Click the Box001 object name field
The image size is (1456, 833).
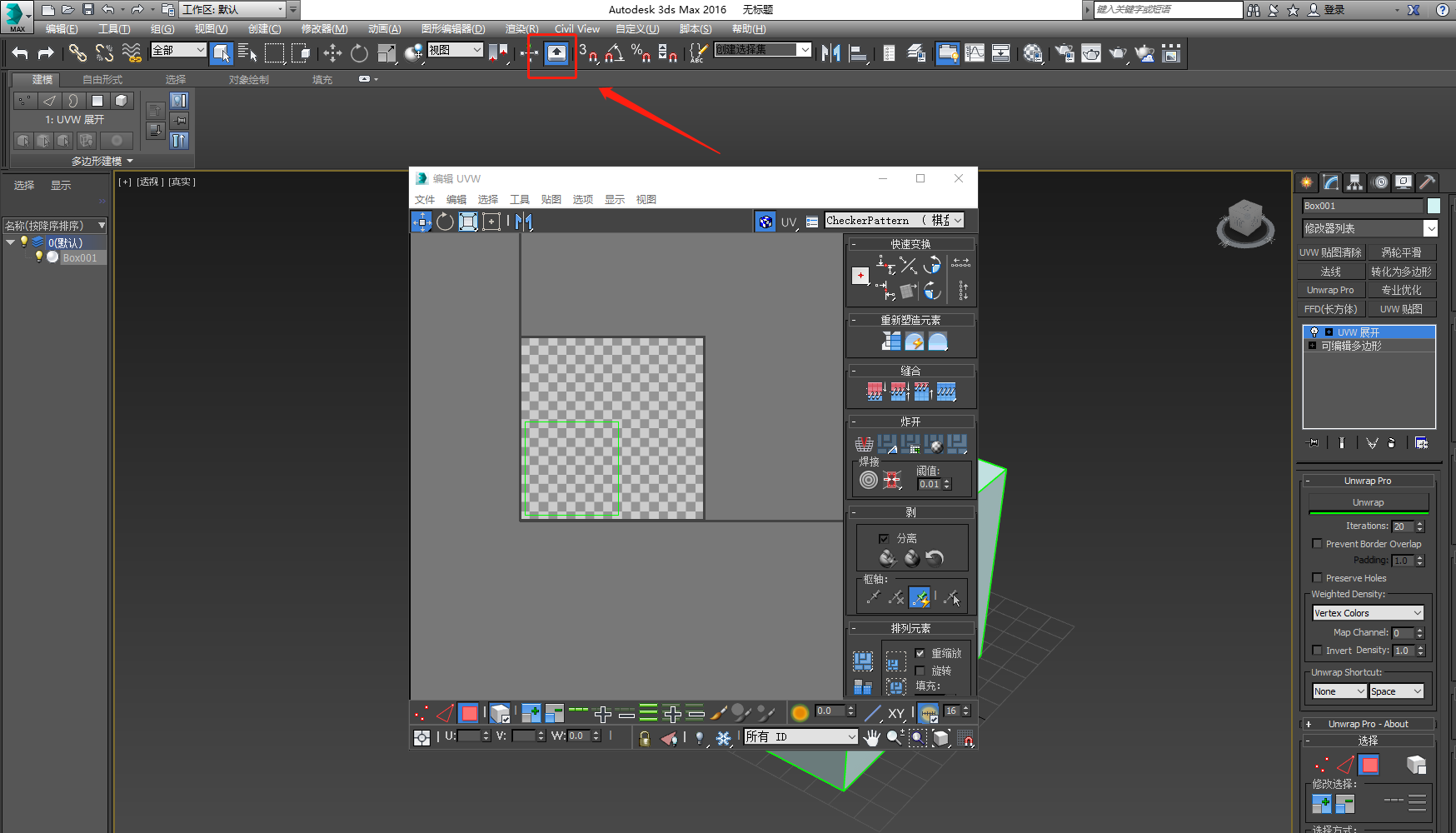(x=1364, y=206)
